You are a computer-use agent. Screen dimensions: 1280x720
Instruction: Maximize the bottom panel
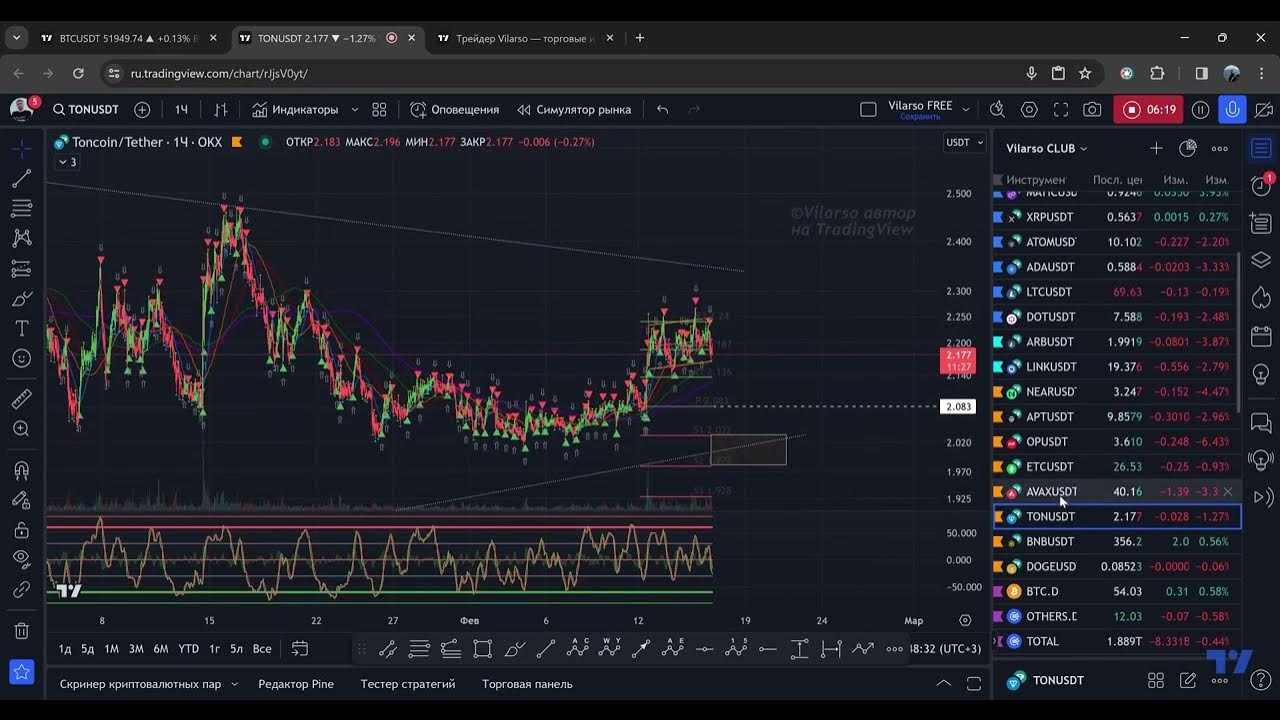[x=974, y=684]
